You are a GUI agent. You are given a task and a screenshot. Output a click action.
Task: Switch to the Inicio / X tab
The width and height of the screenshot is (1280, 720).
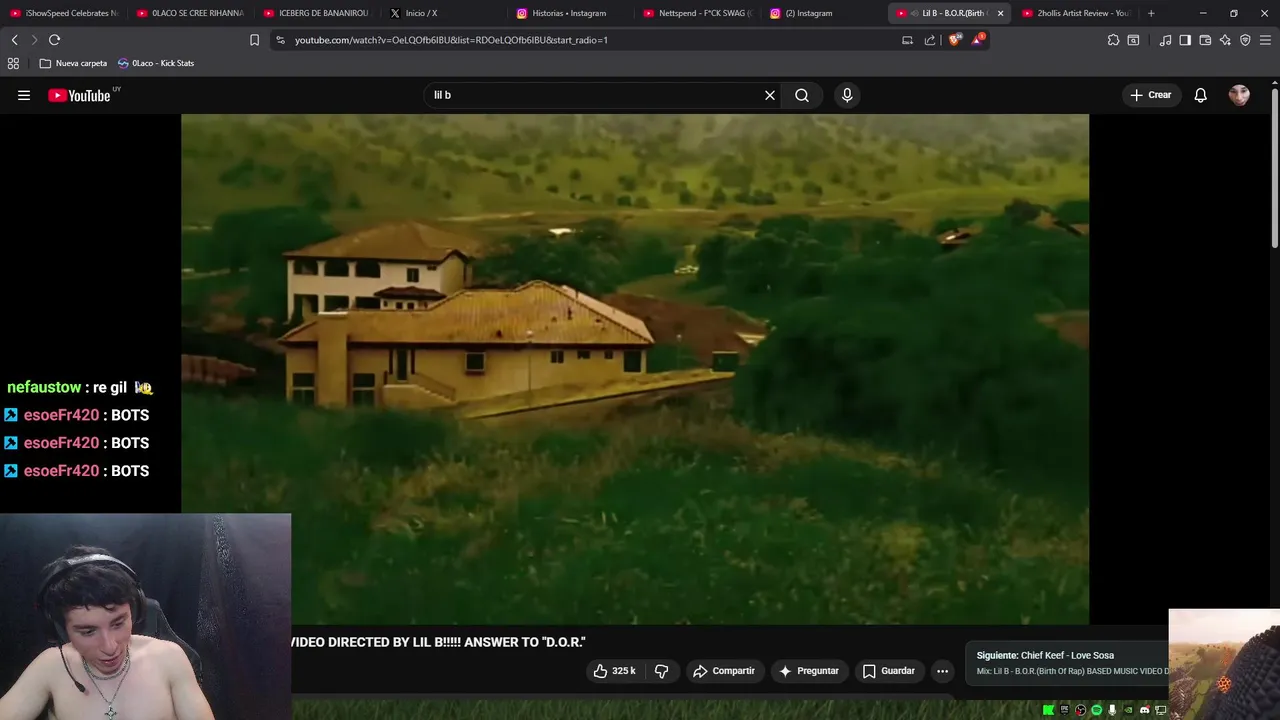(444, 13)
